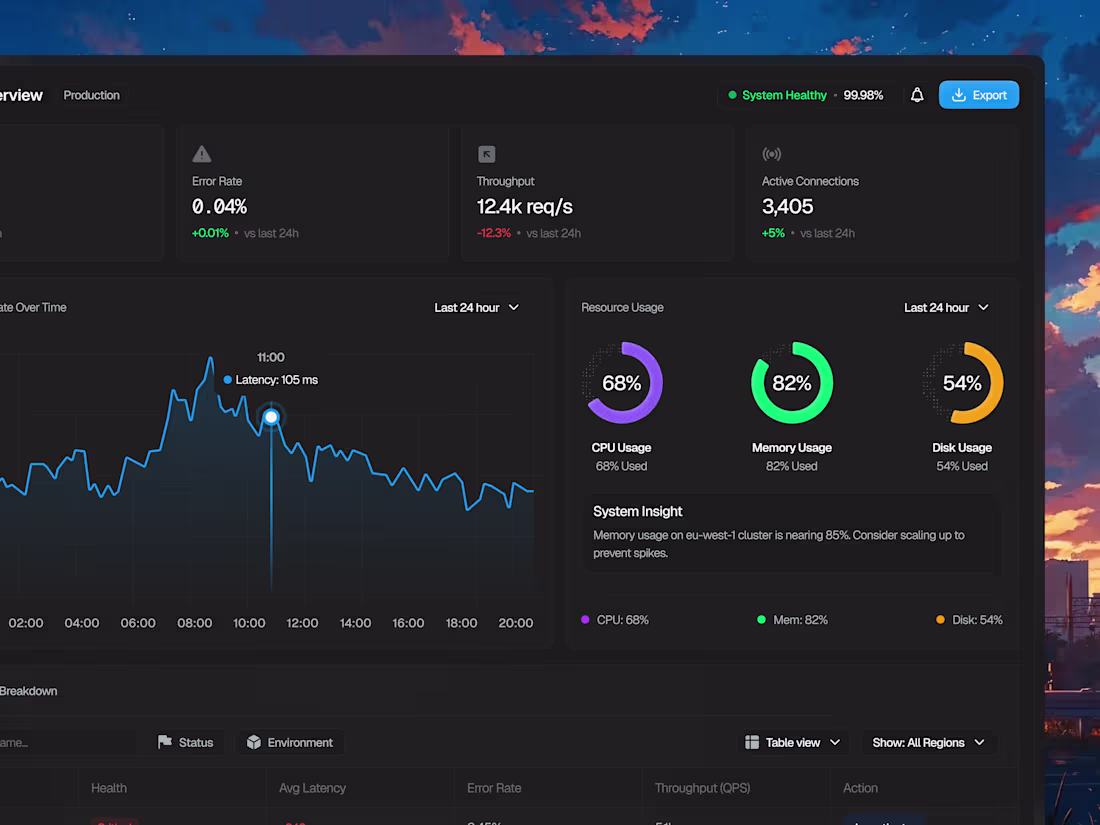Toggle the Mem: 82% legend item
This screenshot has width=1100, height=825.
[x=792, y=619]
